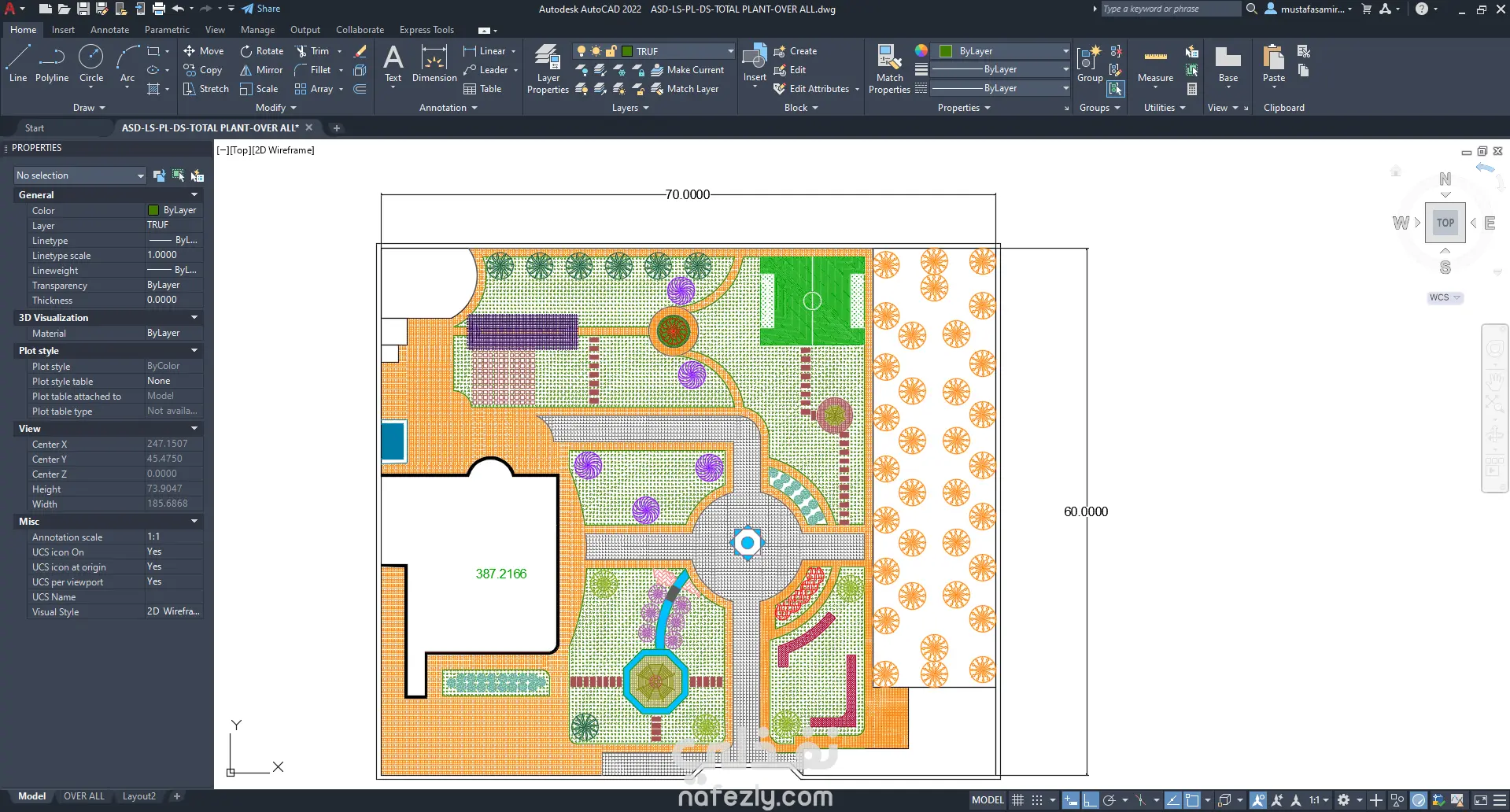Switch to the Annotate ribbon tab
Screen dimensions: 1510x812
109,30
